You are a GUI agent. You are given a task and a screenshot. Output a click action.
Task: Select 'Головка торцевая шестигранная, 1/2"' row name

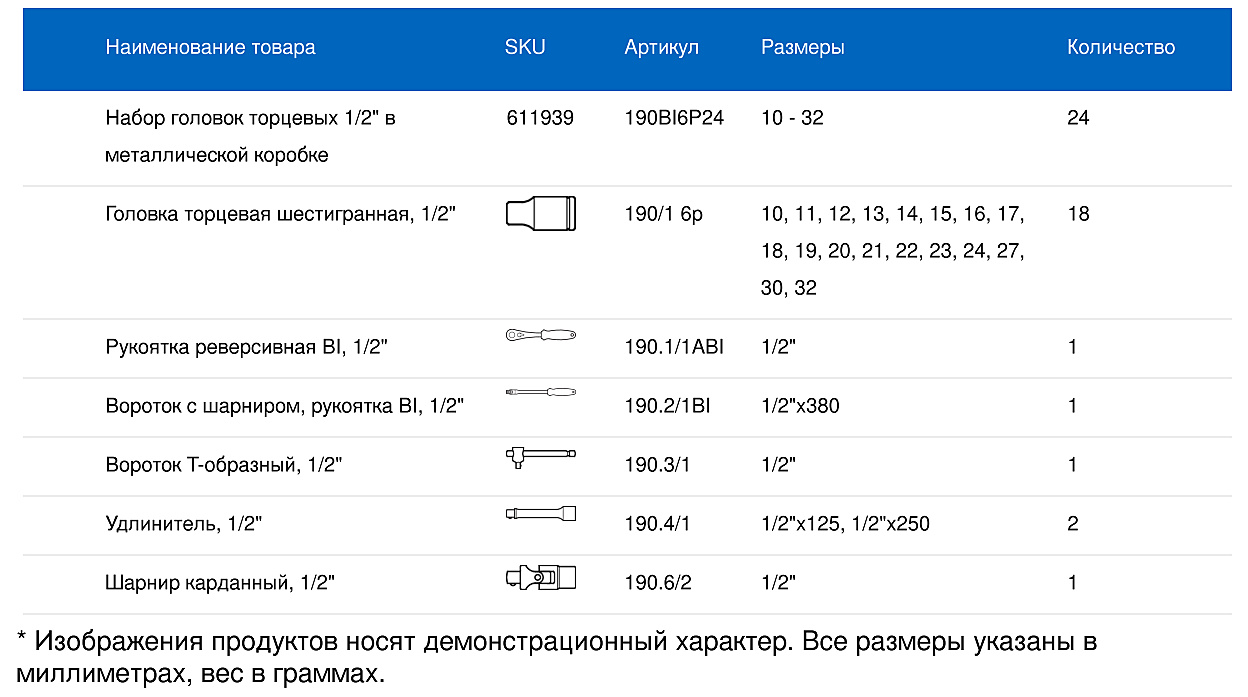click(x=281, y=214)
